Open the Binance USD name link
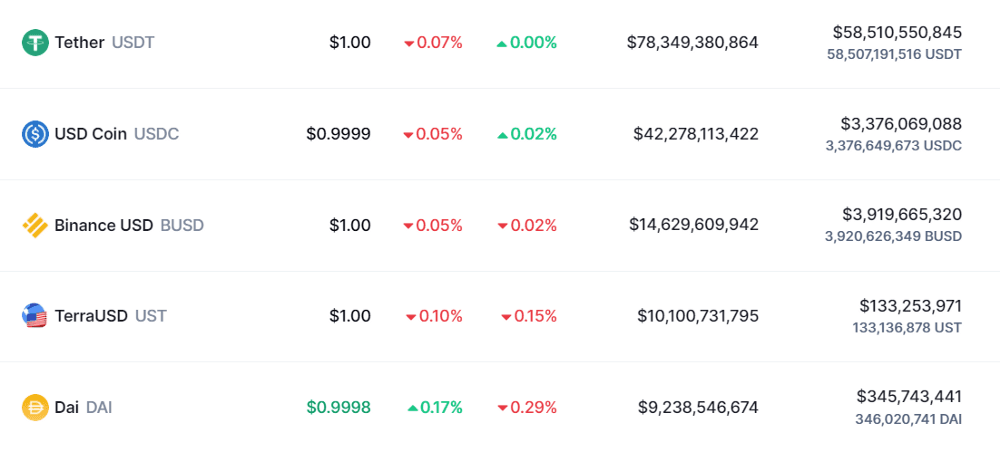The width and height of the screenshot is (1000, 451). click(104, 225)
